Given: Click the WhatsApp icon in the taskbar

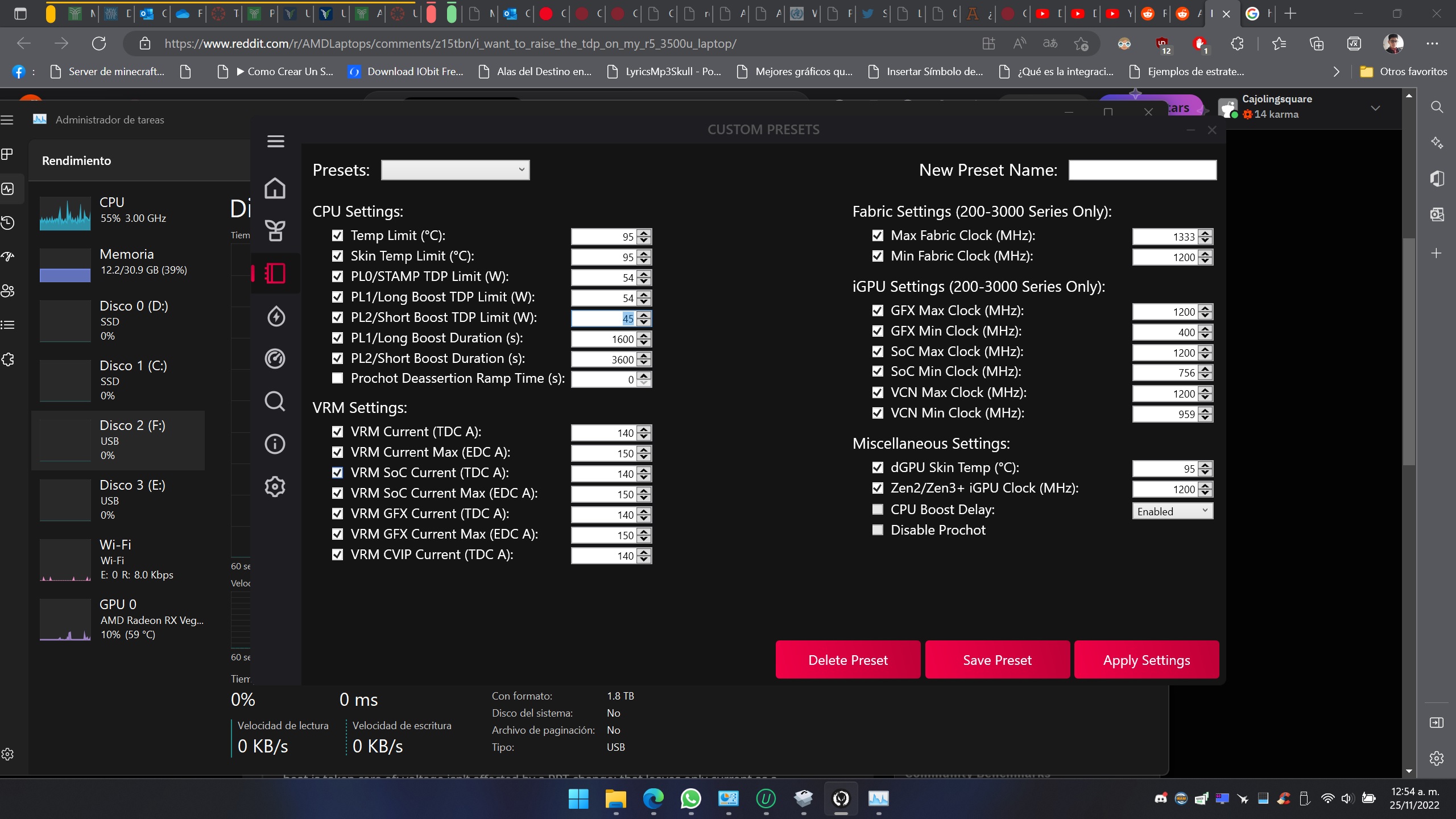Looking at the screenshot, I should pos(690,799).
